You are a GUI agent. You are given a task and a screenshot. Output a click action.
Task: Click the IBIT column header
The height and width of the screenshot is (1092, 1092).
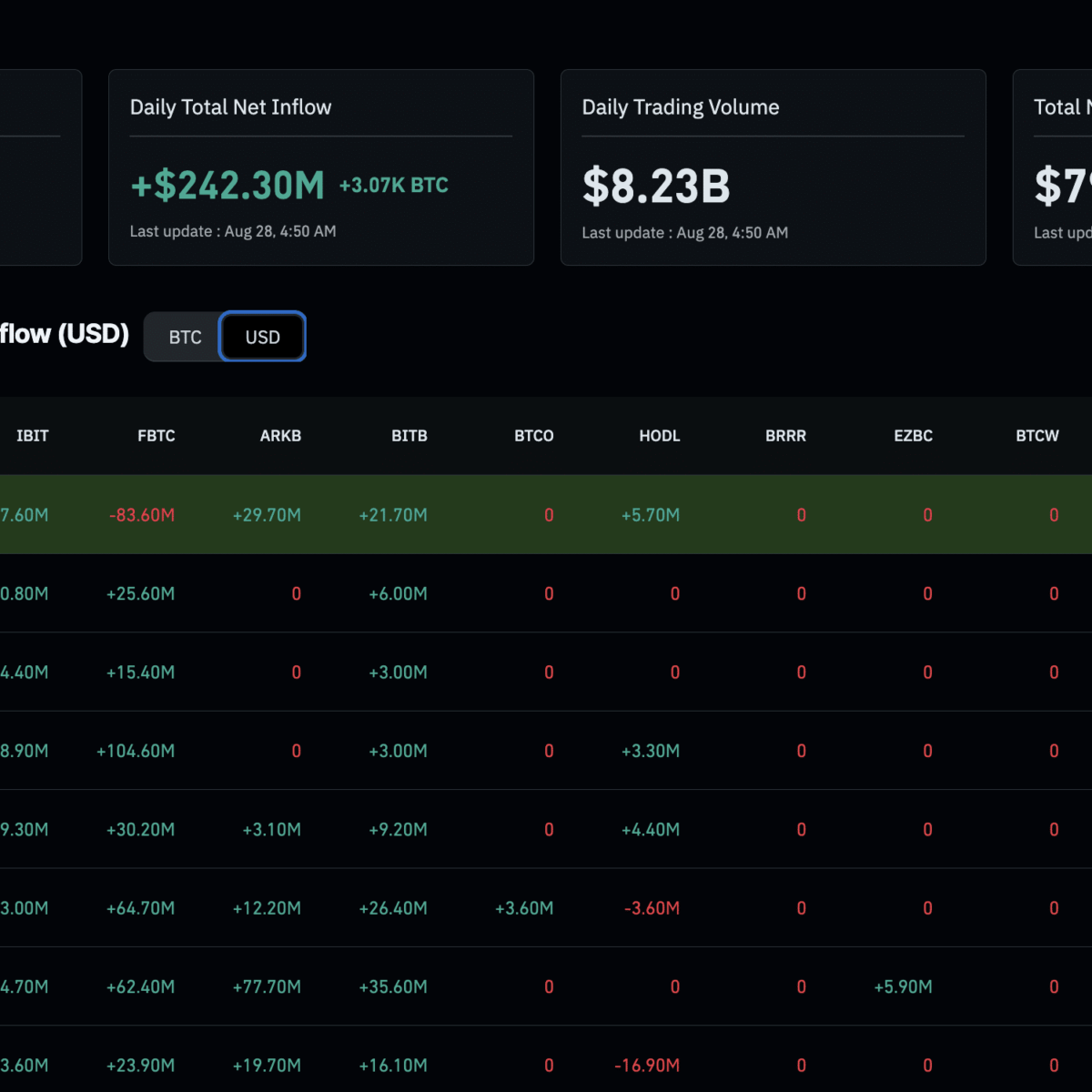click(x=33, y=436)
